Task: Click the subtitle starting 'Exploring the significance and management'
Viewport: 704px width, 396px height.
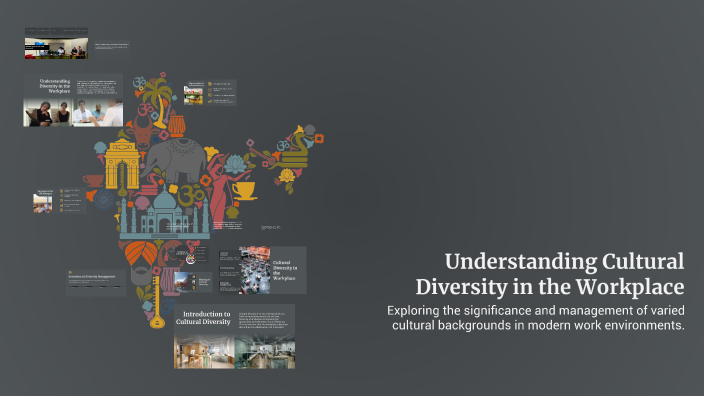Action: [536, 318]
